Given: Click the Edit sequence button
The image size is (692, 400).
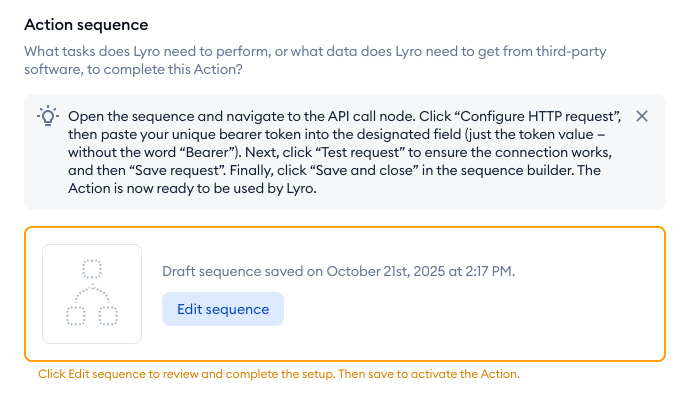Looking at the screenshot, I should click(x=223, y=309).
